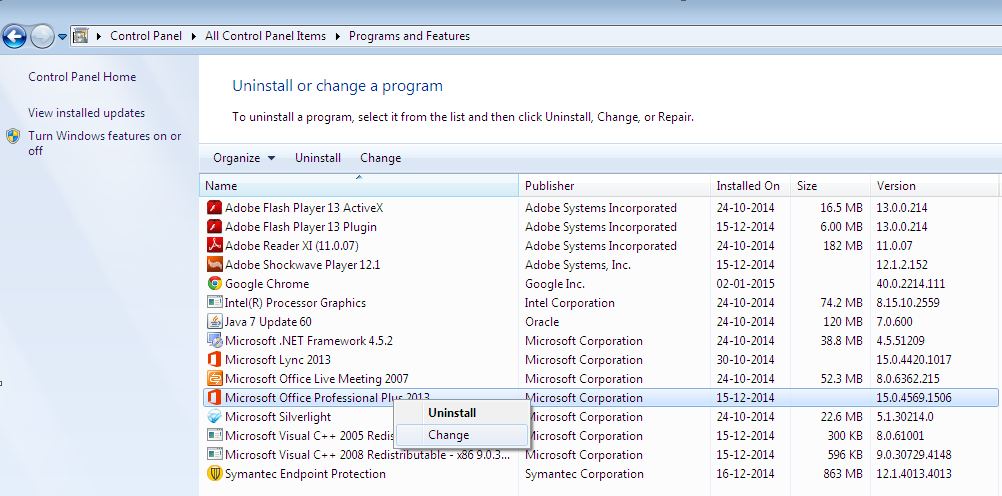Select the Symantec Endpoint Protection shield icon
The height and width of the screenshot is (496, 1002).
click(214, 474)
